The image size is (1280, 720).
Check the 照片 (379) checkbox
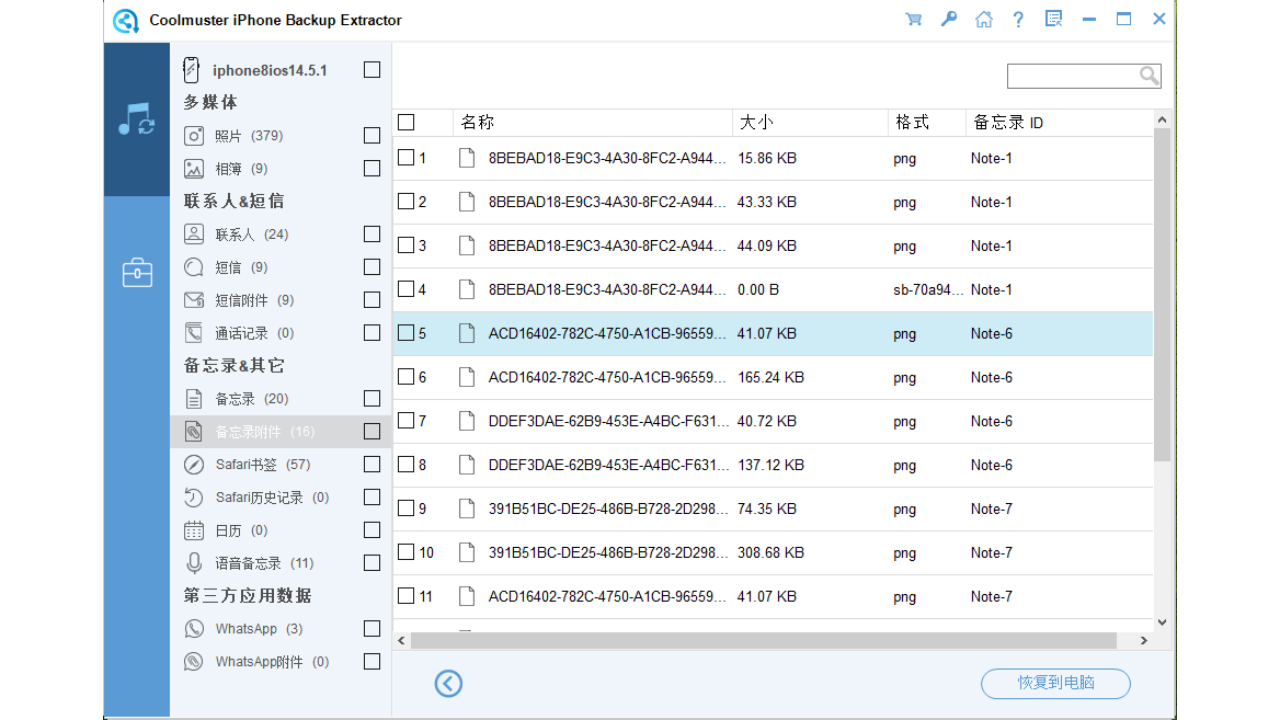(371, 134)
